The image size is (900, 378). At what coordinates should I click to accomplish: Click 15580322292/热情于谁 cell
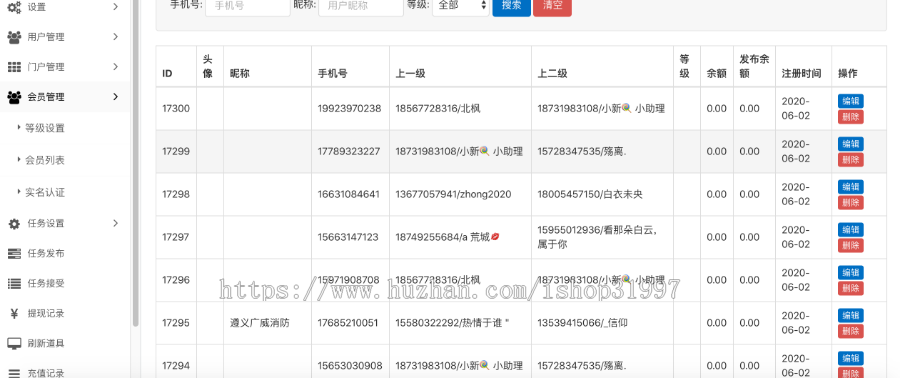[x=452, y=323]
